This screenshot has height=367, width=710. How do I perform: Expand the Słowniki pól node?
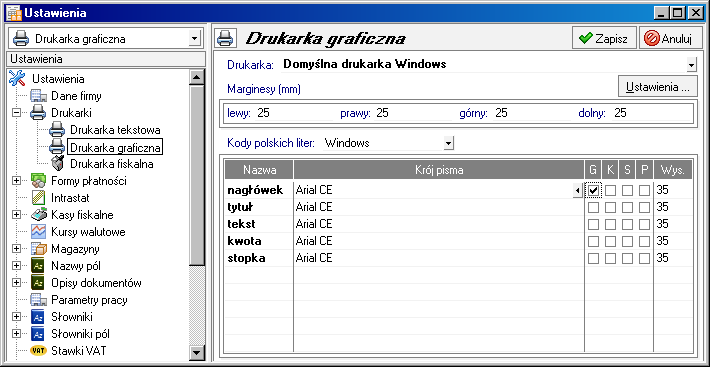coord(17,334)
